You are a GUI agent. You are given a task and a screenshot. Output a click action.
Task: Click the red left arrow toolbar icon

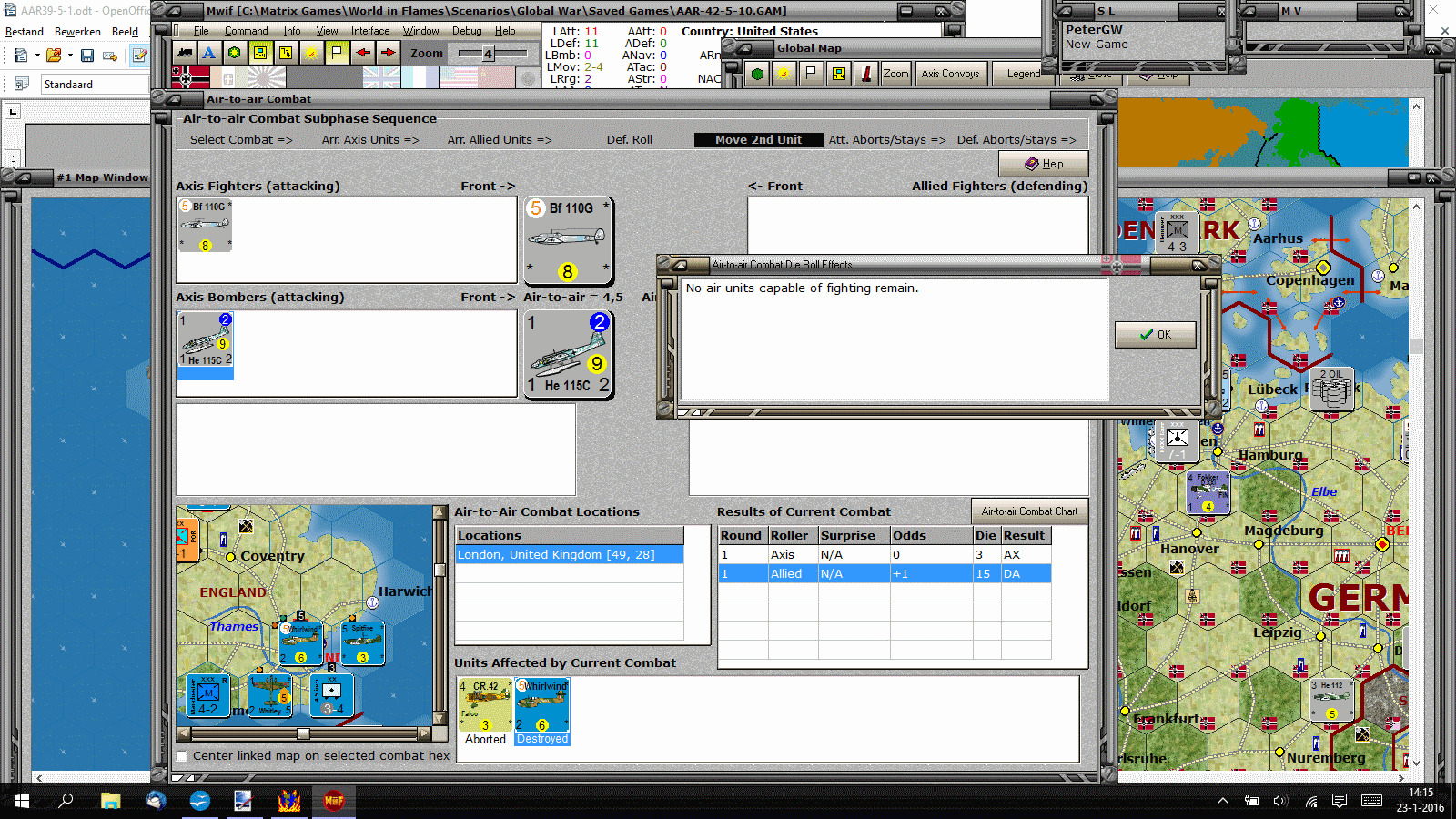click(x=362, y=53)
